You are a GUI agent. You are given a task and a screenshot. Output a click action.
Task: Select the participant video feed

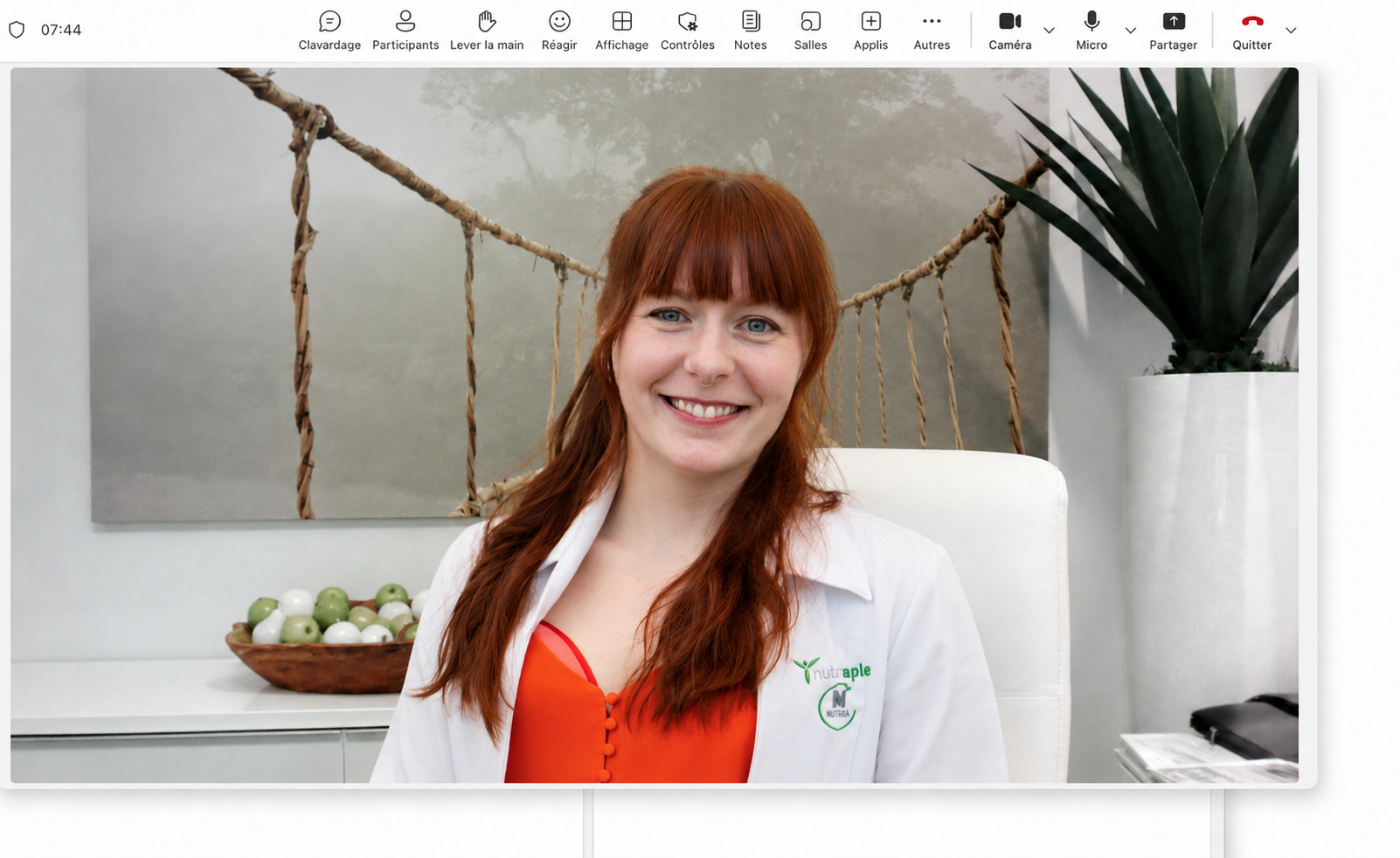(655, 426)
